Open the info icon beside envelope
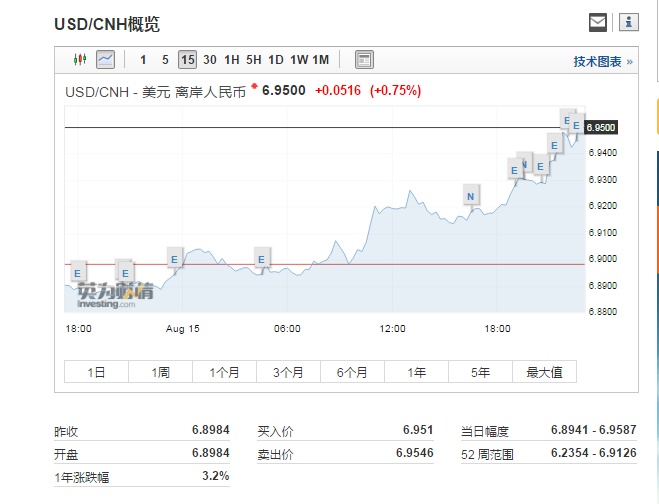The height and width of the screenshot is (504, 659). tap(627, 22)
